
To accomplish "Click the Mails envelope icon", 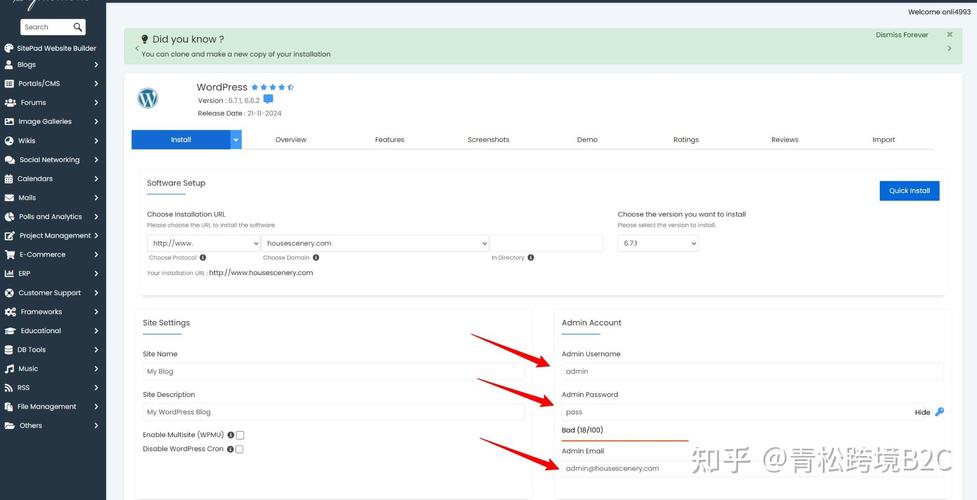I will coord(9,198).
